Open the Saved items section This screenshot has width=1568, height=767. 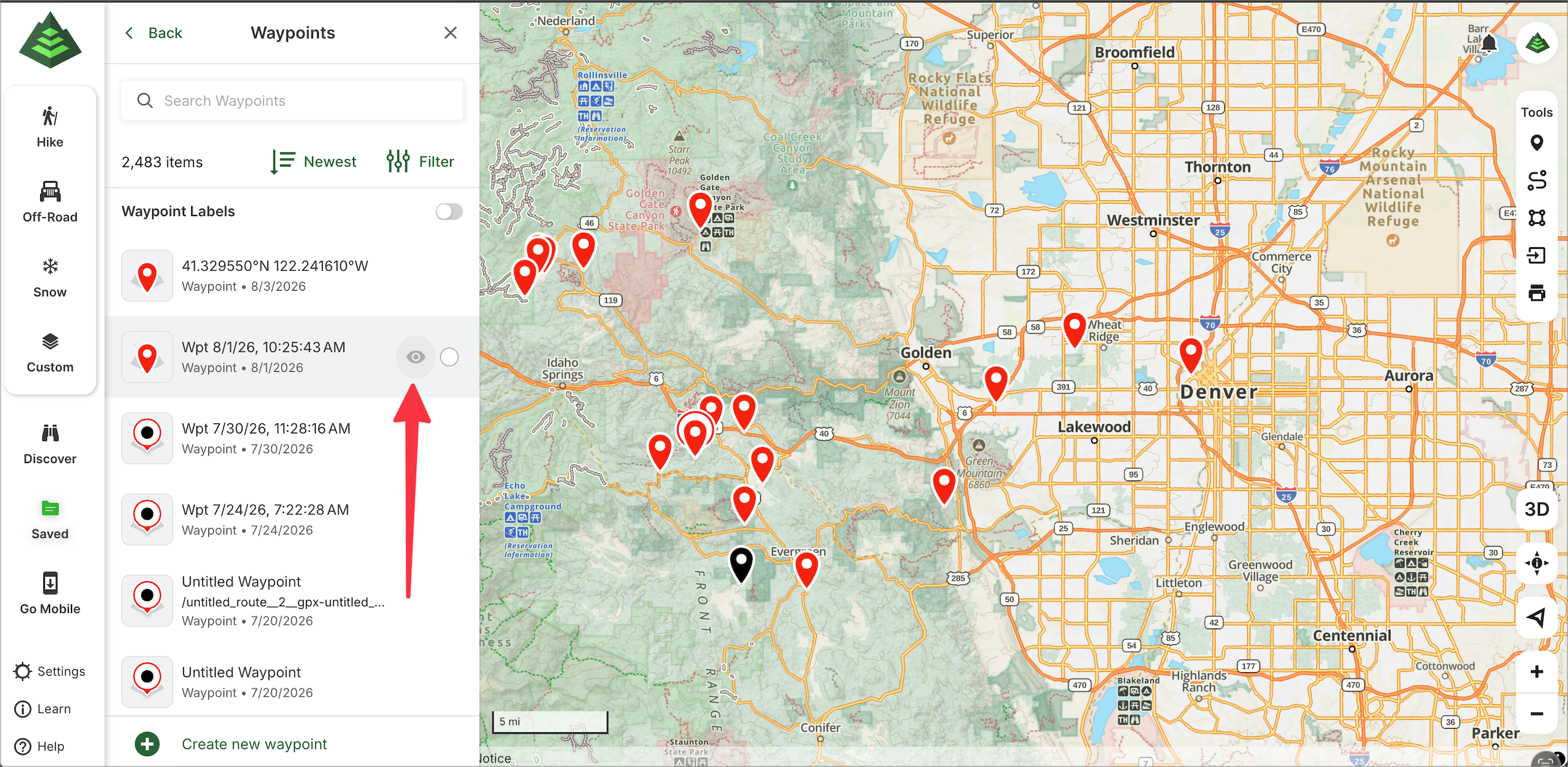50,519
